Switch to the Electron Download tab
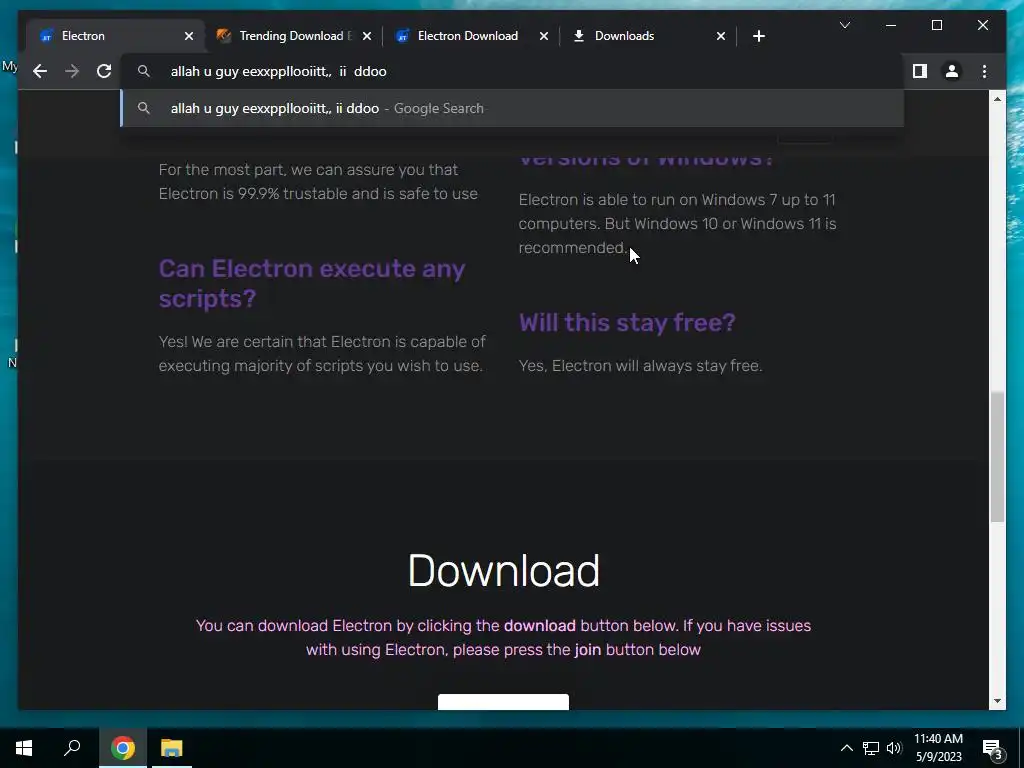Viewport: 1024px width, 768px height. 471,36
